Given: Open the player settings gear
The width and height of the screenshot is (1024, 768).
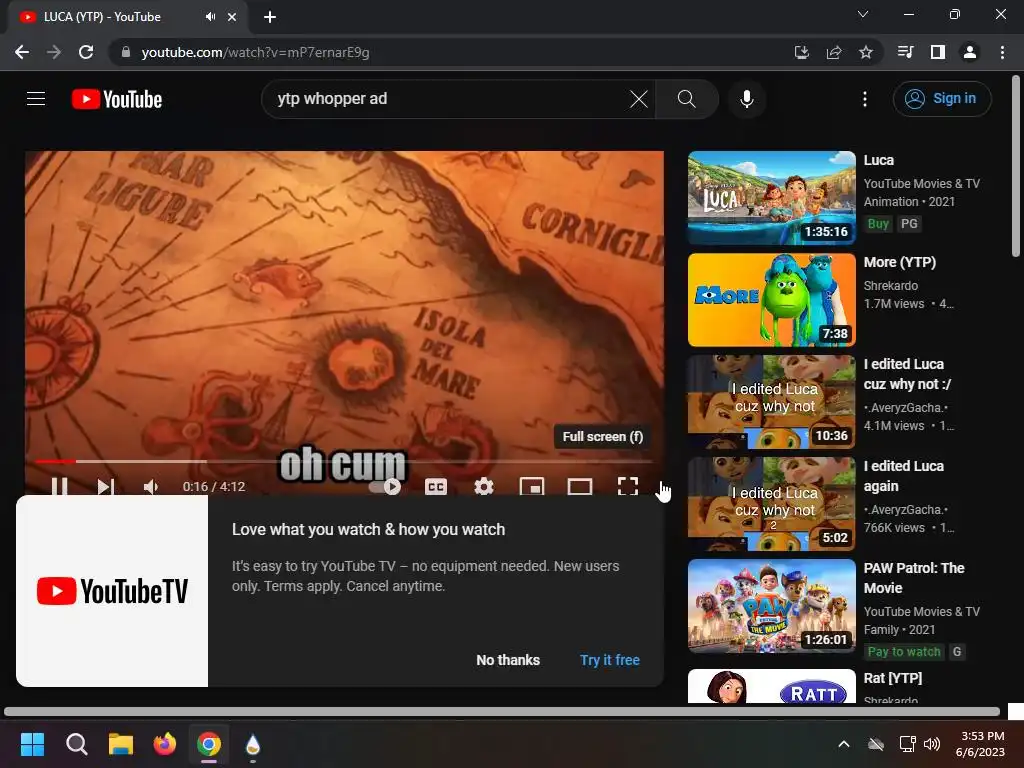Looking at the screenshot, I should point(484,487).
